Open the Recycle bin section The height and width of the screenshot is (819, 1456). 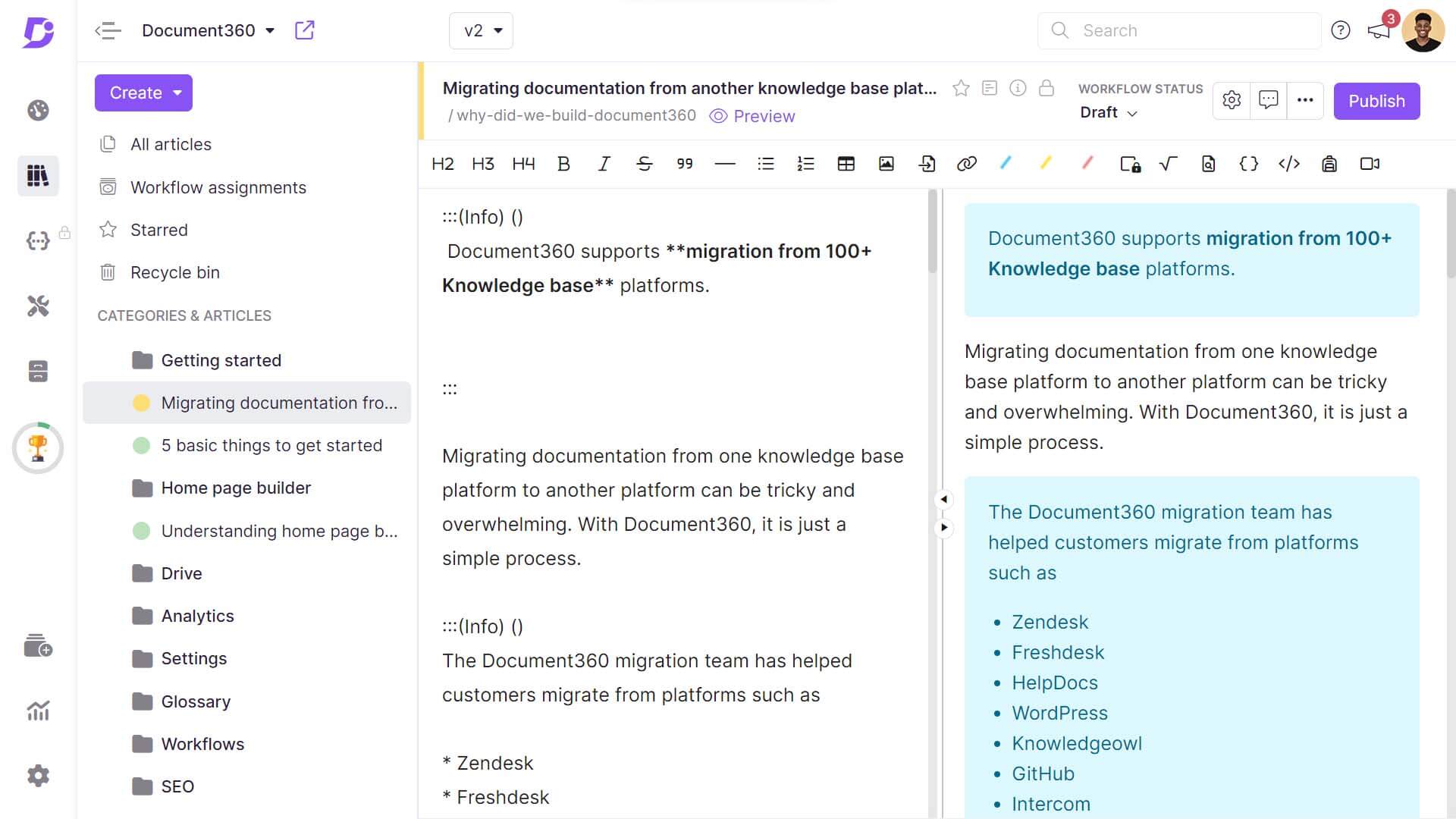(x=175, y=272)
